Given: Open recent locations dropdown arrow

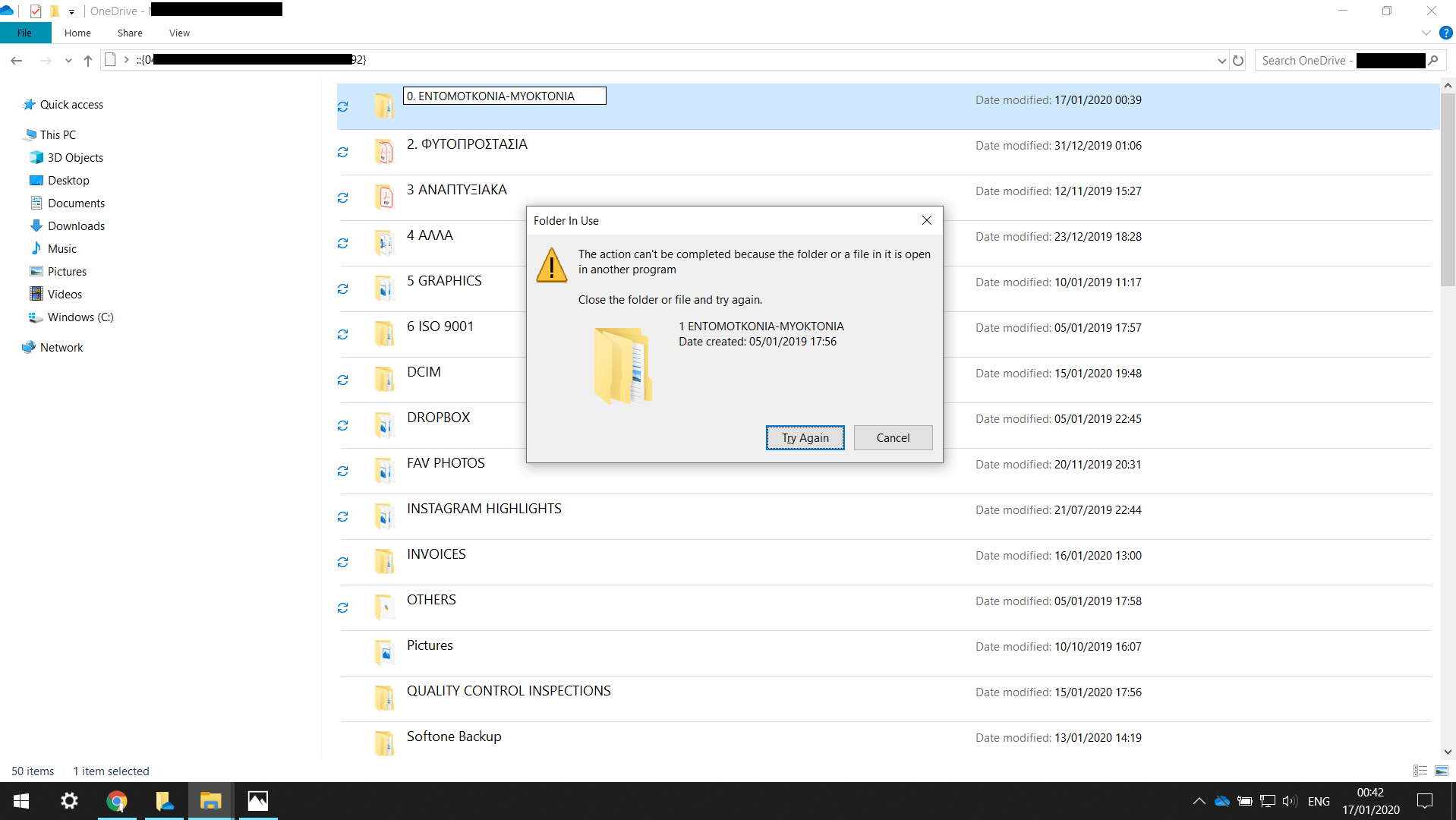Looking at the screenshot, I should [68, 61].
